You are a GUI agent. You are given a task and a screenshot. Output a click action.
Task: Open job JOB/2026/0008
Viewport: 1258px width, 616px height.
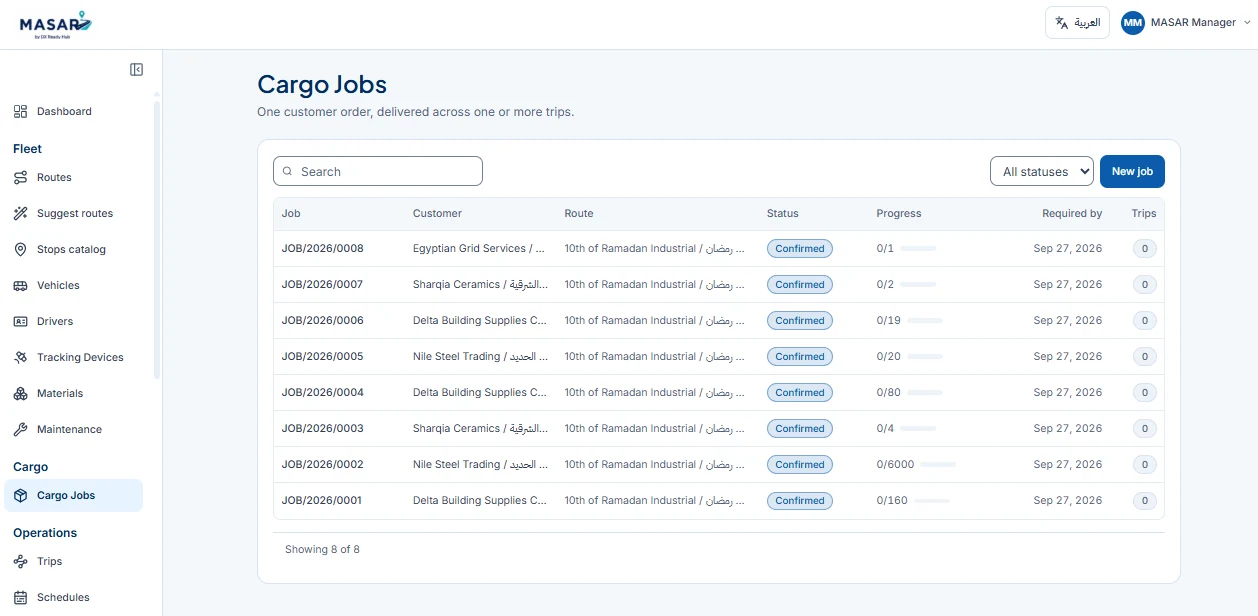[322, 249]
